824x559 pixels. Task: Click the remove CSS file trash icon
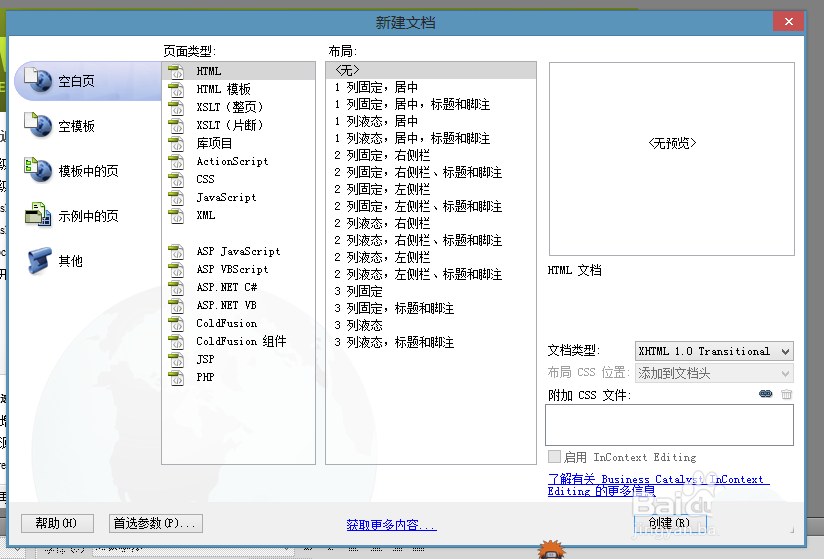coord(786,394)
